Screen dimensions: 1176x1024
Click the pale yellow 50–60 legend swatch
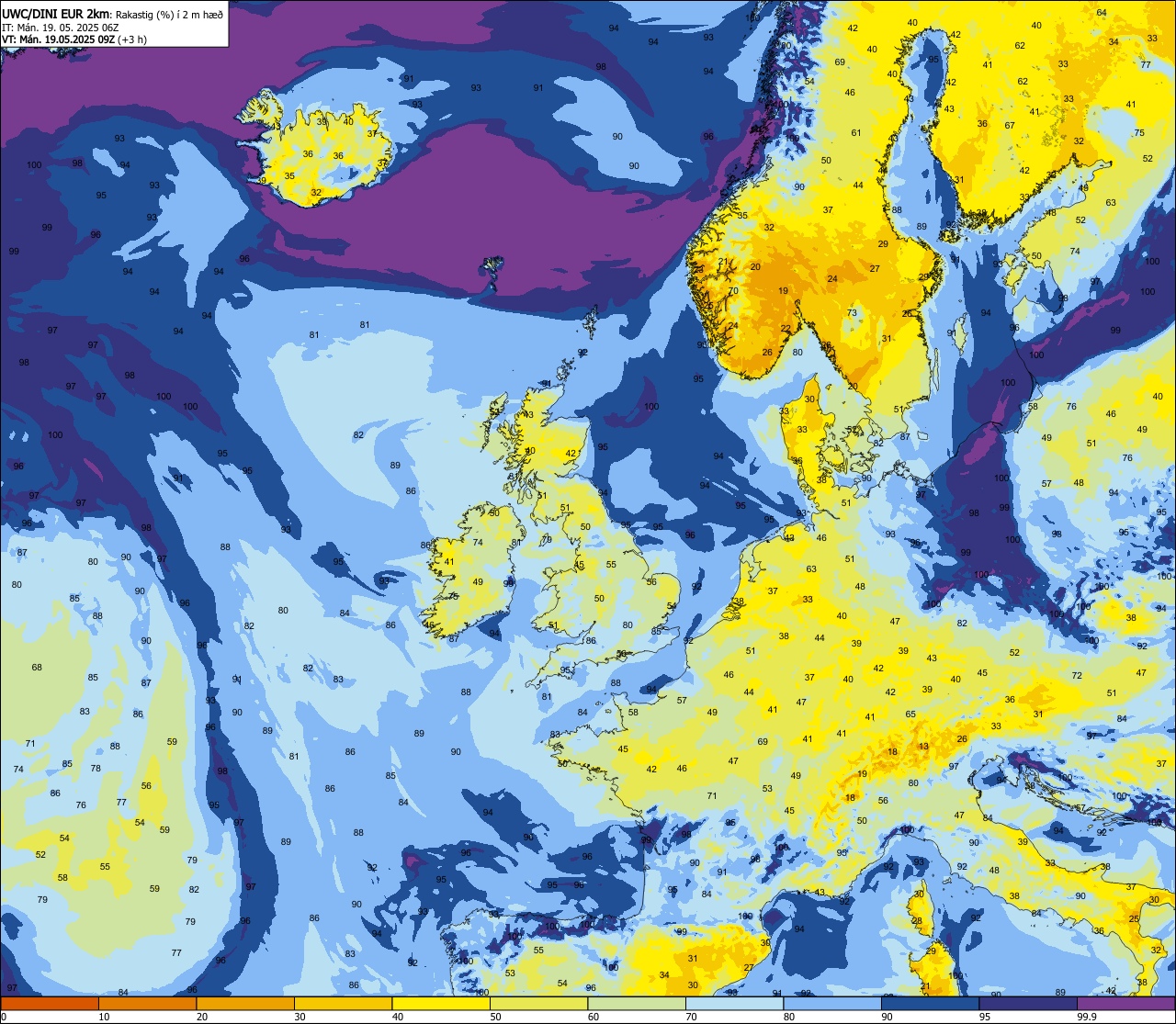click(539, 1003)
